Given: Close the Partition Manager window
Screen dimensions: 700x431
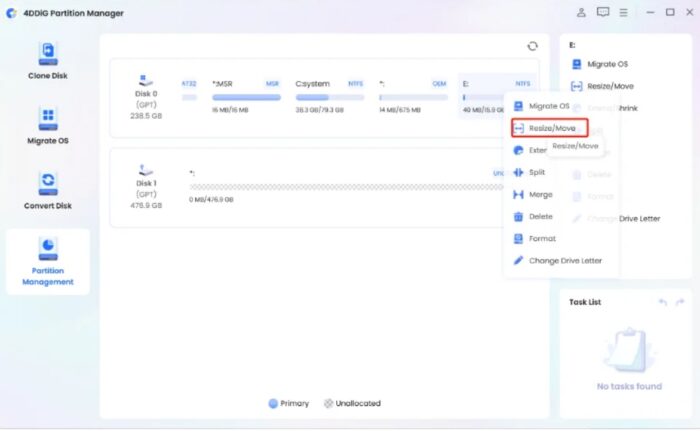Looking at the screenshot, I should pyautogui.click(x=690, y=13).
